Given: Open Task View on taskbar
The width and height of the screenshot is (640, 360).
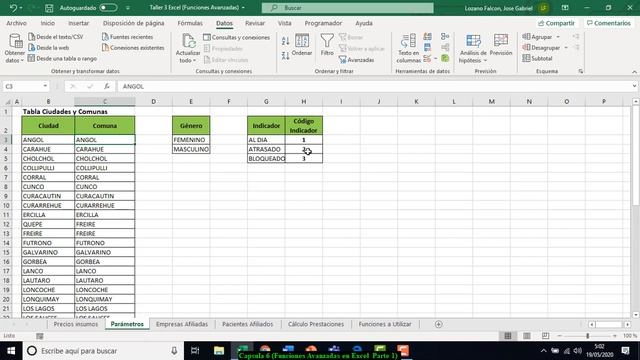Looking at the screenshot, I should [195, 351].
